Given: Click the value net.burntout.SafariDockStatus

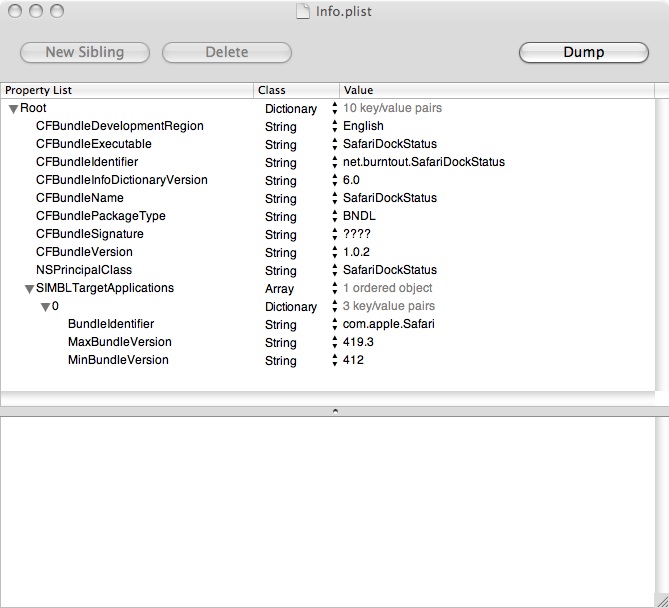Looking at the screenshot, I should tap(424, 162).
